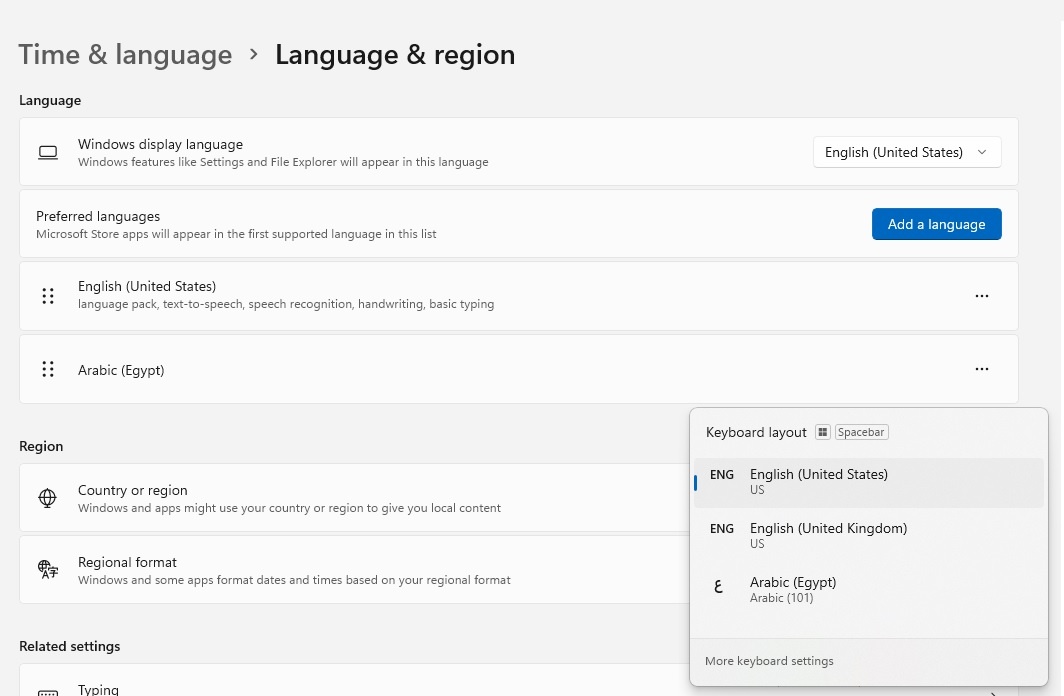
Task: Click the globe icon next to Country or region
Action: 48,498
